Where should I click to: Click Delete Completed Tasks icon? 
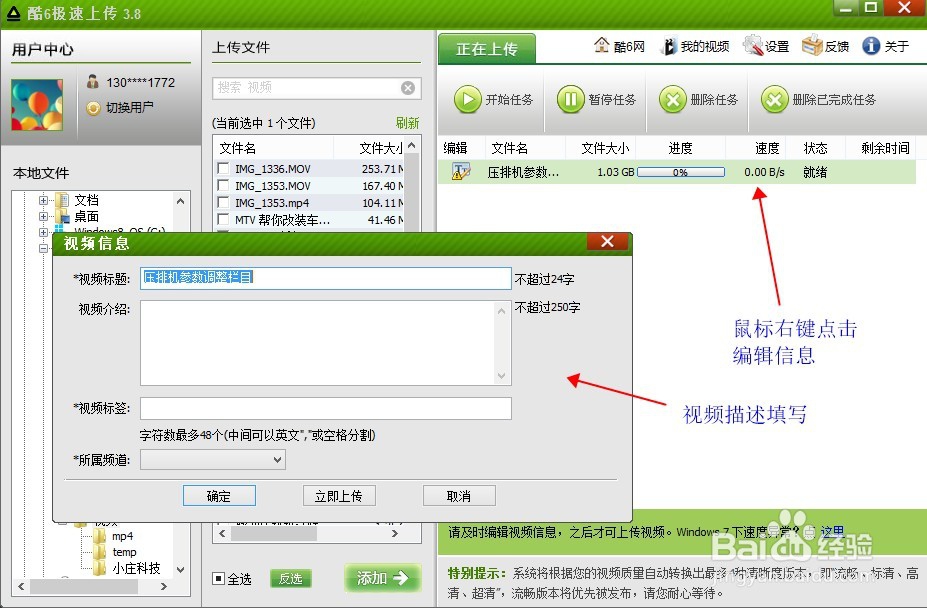pos(774,99)
